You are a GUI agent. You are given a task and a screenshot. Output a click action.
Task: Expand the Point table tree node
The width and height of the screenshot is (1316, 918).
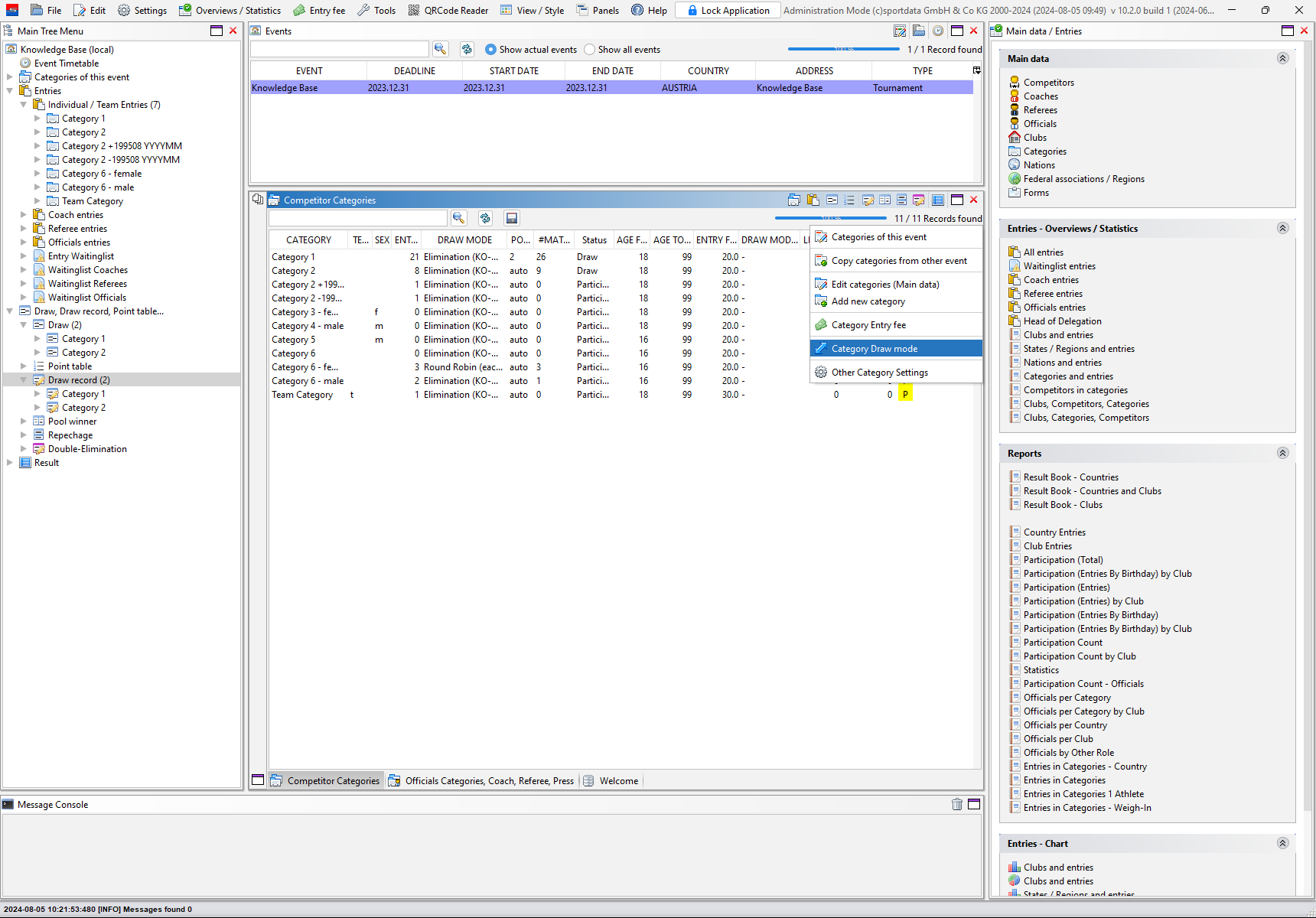click(x=24, y=366)
